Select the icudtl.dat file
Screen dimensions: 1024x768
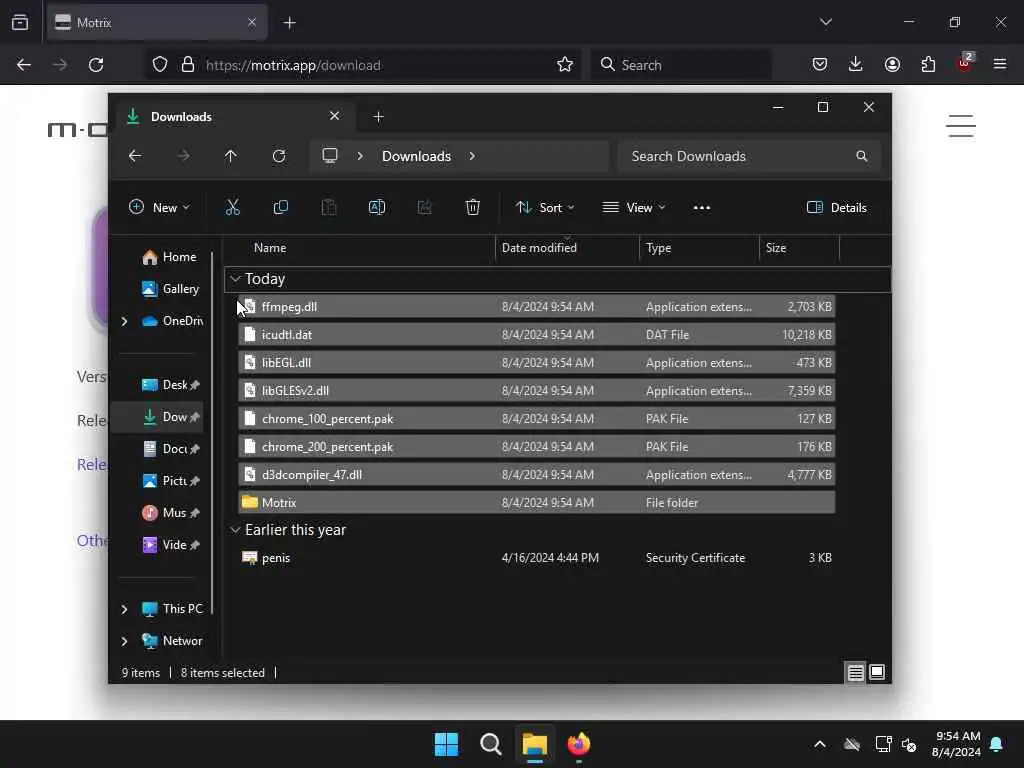[x=536, y=334]
